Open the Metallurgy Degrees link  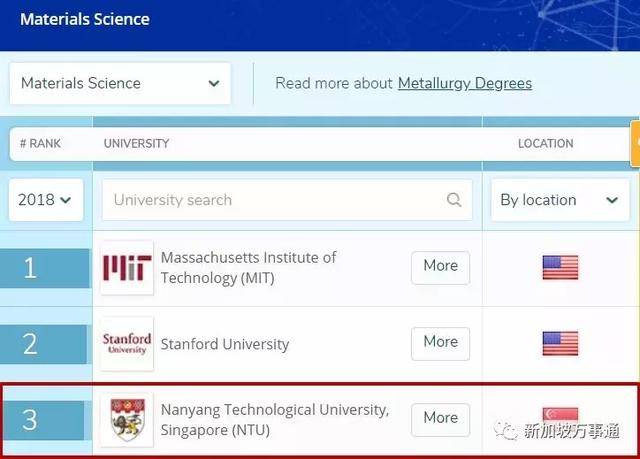[465, 83]
